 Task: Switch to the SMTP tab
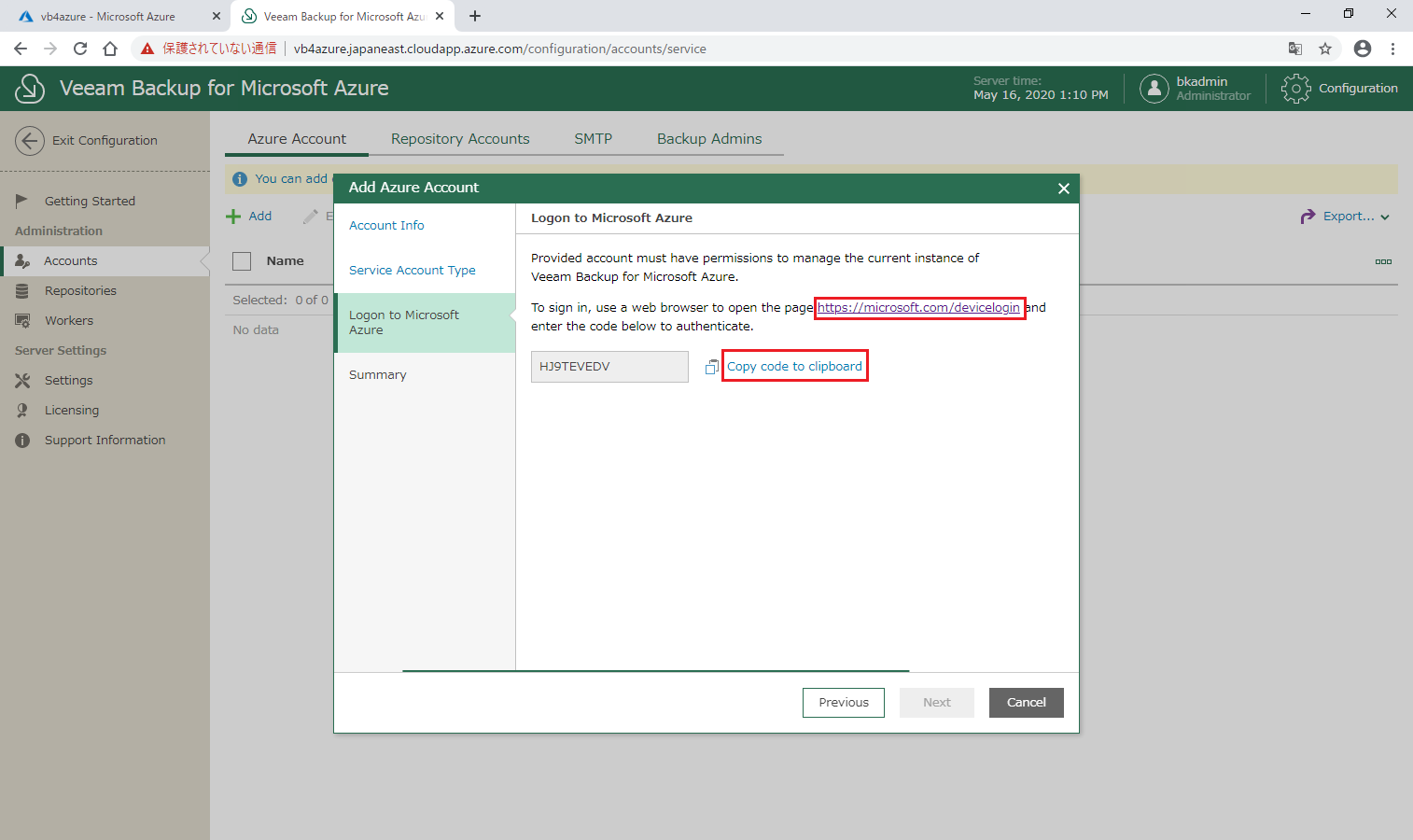(593, 139)
